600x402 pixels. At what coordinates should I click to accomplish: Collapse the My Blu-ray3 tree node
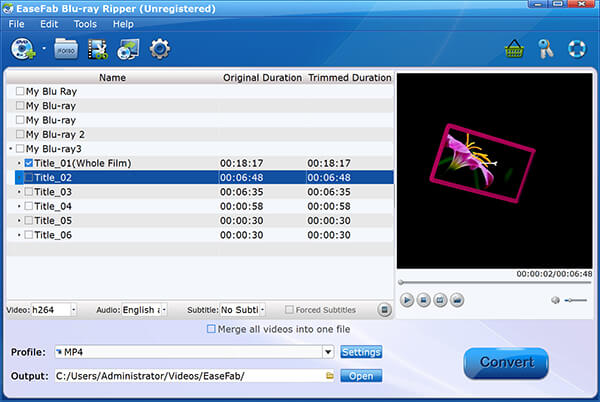11,148
